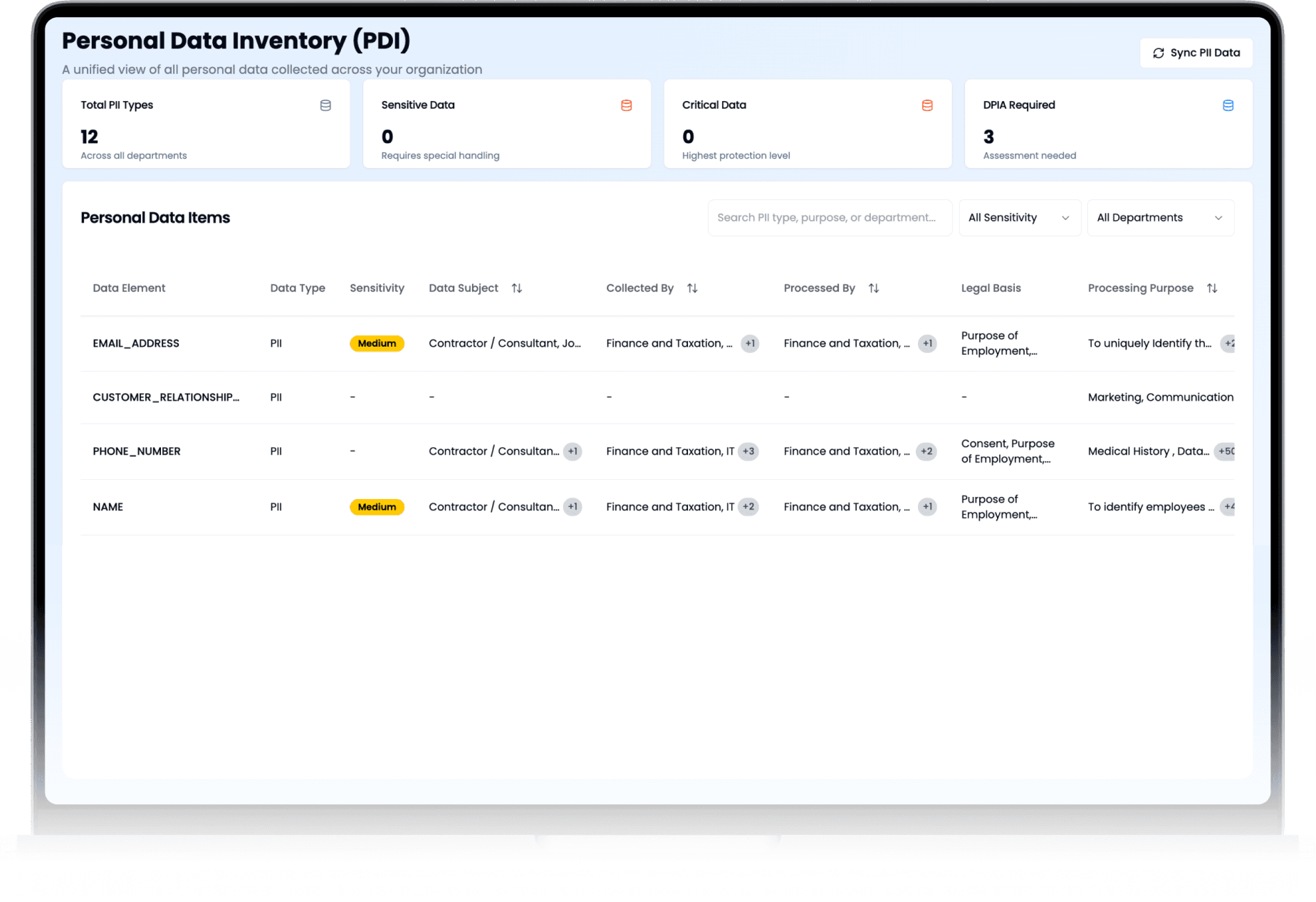Viewport: 1316px width, 902px height.
Task: Click Data Subject cell in EMAIL_ADDRESS row
Action: tap(505, 344)
